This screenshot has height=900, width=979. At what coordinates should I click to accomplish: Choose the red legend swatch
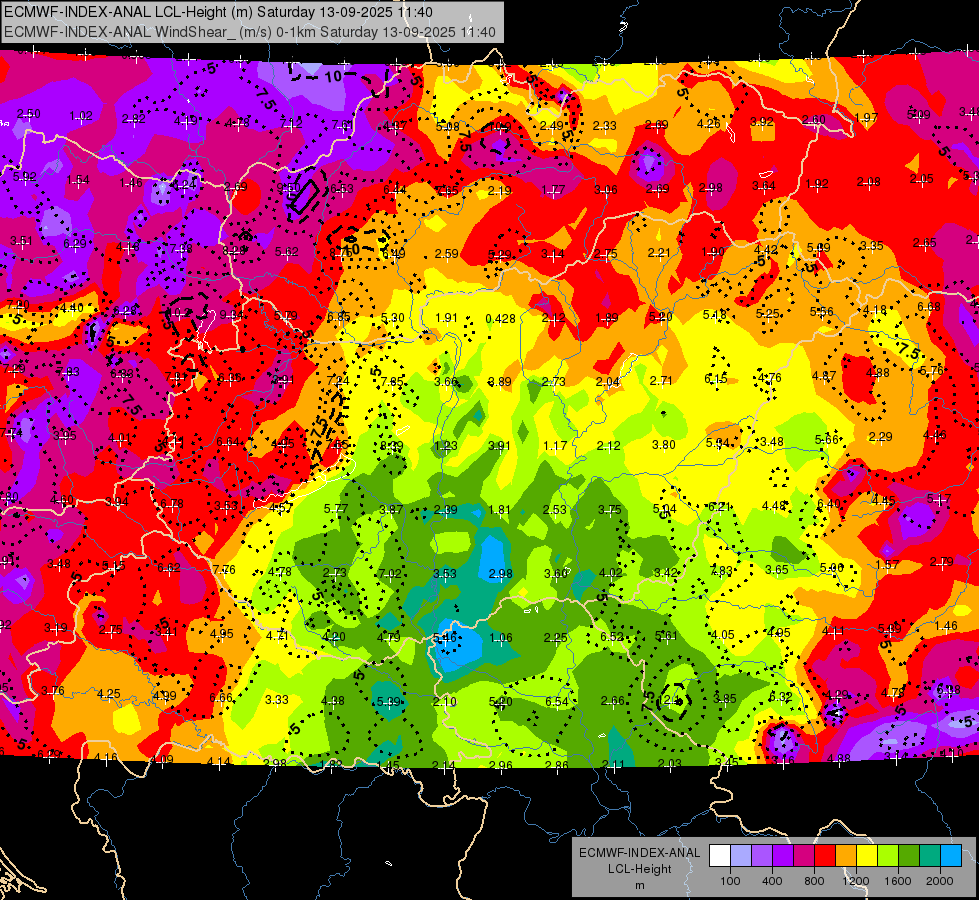point(825,856)
